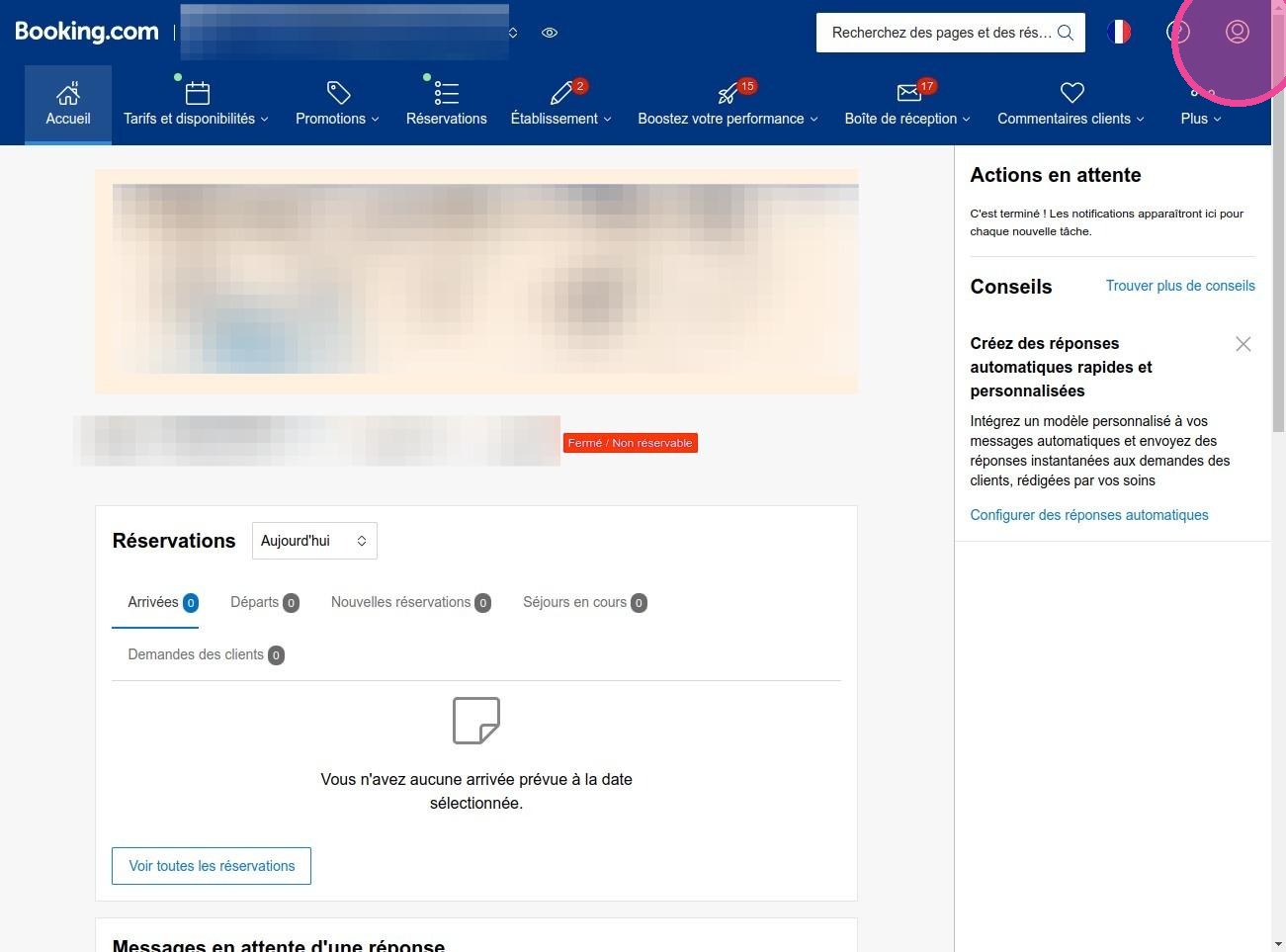Image resolution: width=1286 pixels, height=952 pixels.
Task: Click the Conseils heading
Action: [x=1011, y=287]
